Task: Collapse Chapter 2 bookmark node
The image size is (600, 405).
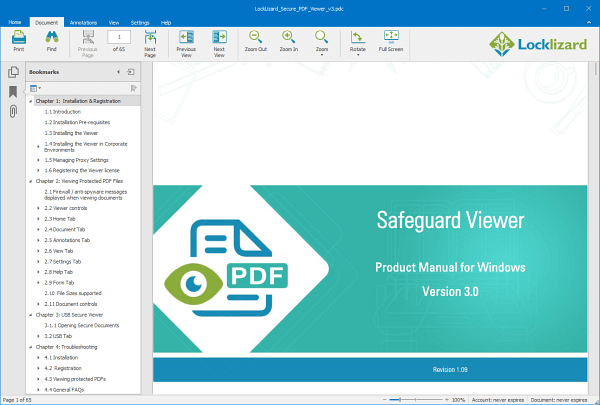Action: click(x=31, y=181)
